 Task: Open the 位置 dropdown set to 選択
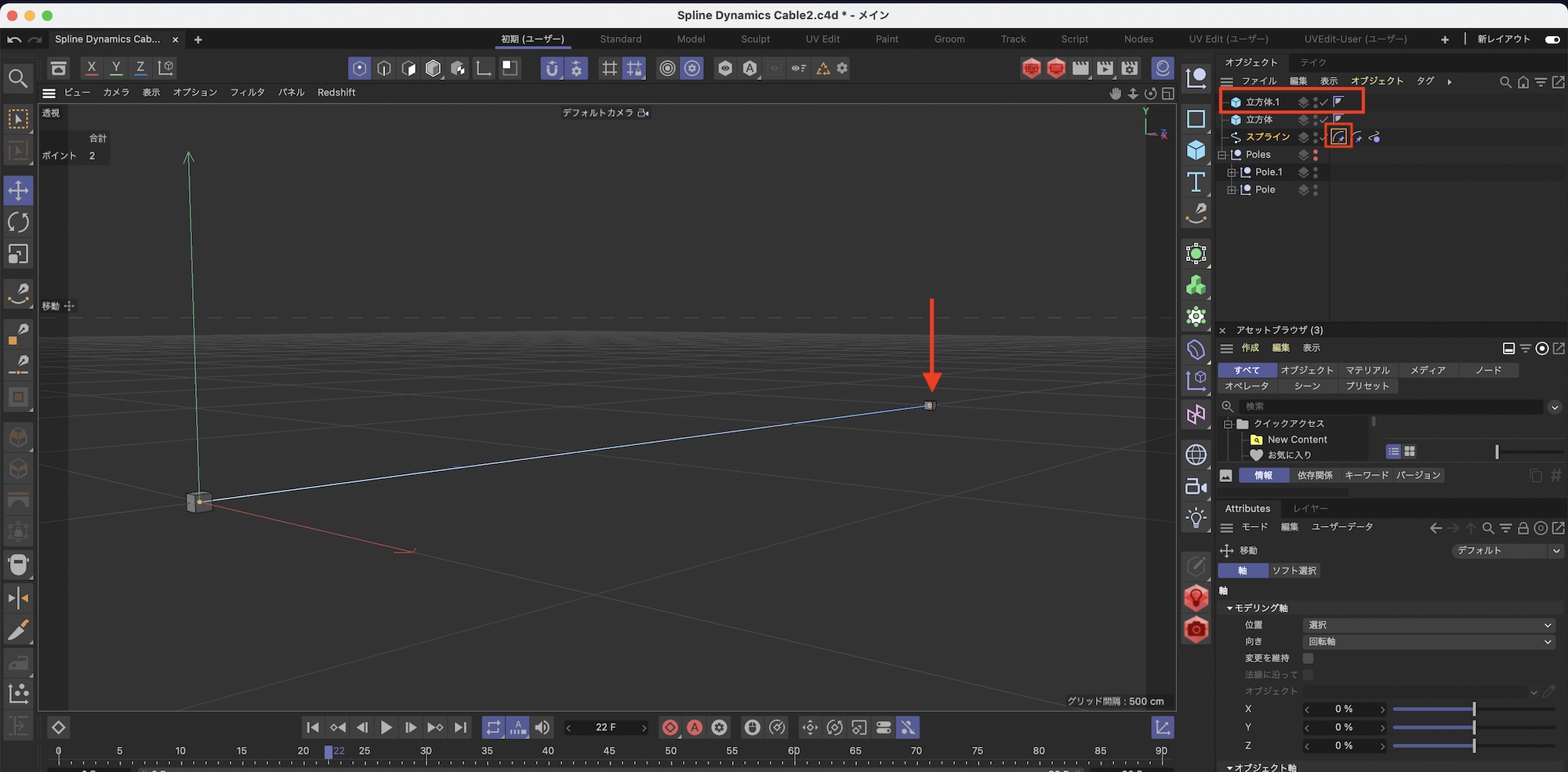pyautogui.click(x=1428, y=625)
